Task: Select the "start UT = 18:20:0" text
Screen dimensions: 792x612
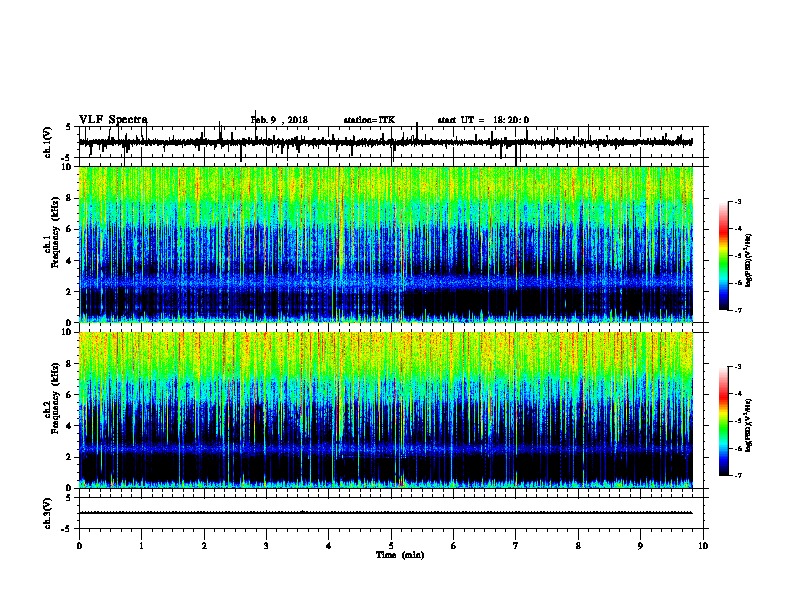Action: pos(483,120)
